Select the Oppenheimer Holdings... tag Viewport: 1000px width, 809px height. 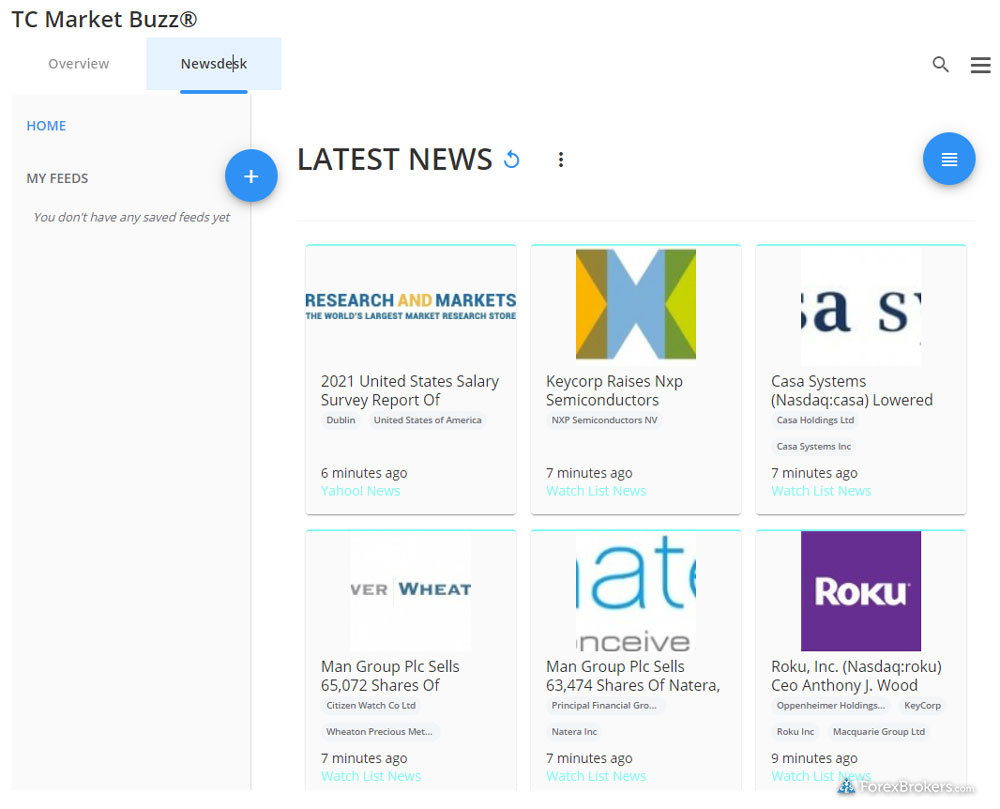coord(830,706)
